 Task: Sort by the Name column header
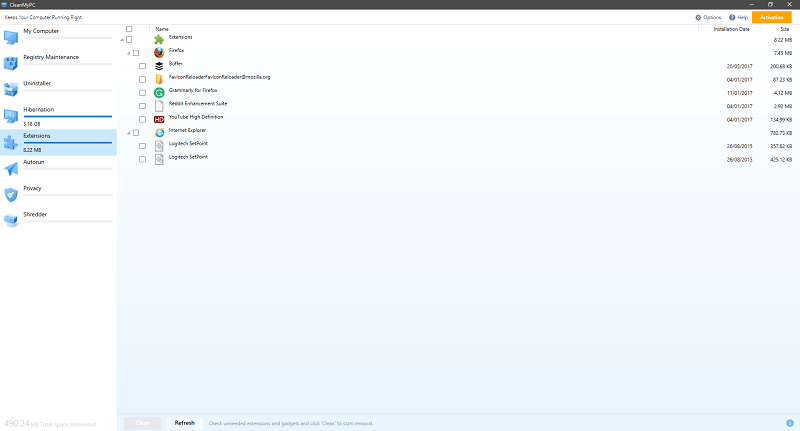coord(162,29)
